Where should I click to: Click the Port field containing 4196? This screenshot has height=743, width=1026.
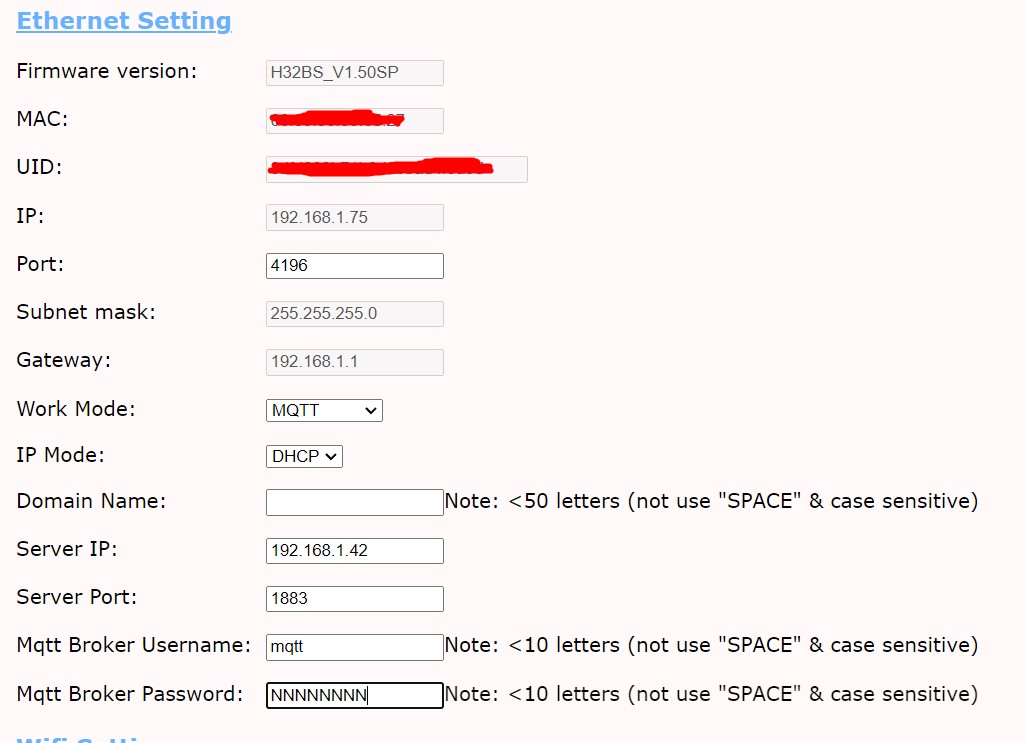[x=354, y=266]
